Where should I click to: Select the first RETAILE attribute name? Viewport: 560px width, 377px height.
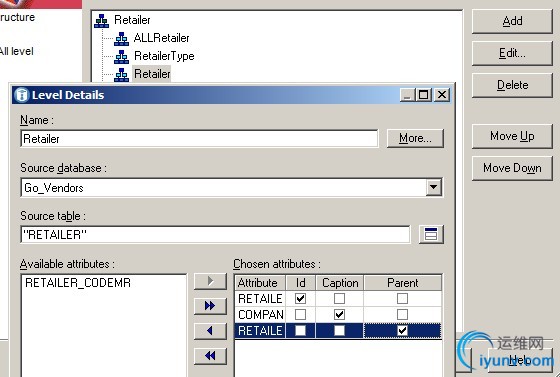click(260, 298)
